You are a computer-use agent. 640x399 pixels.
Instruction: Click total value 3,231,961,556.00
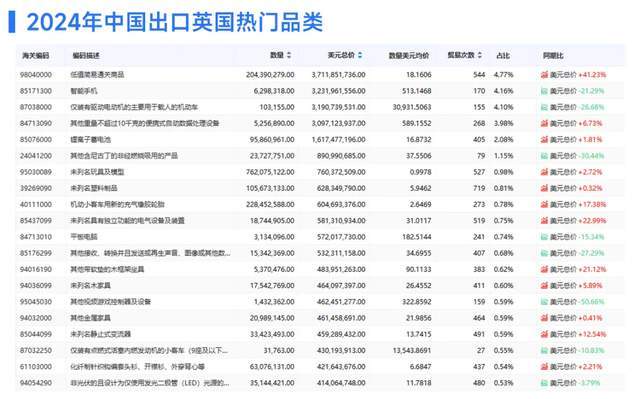[x=338, y=91]
